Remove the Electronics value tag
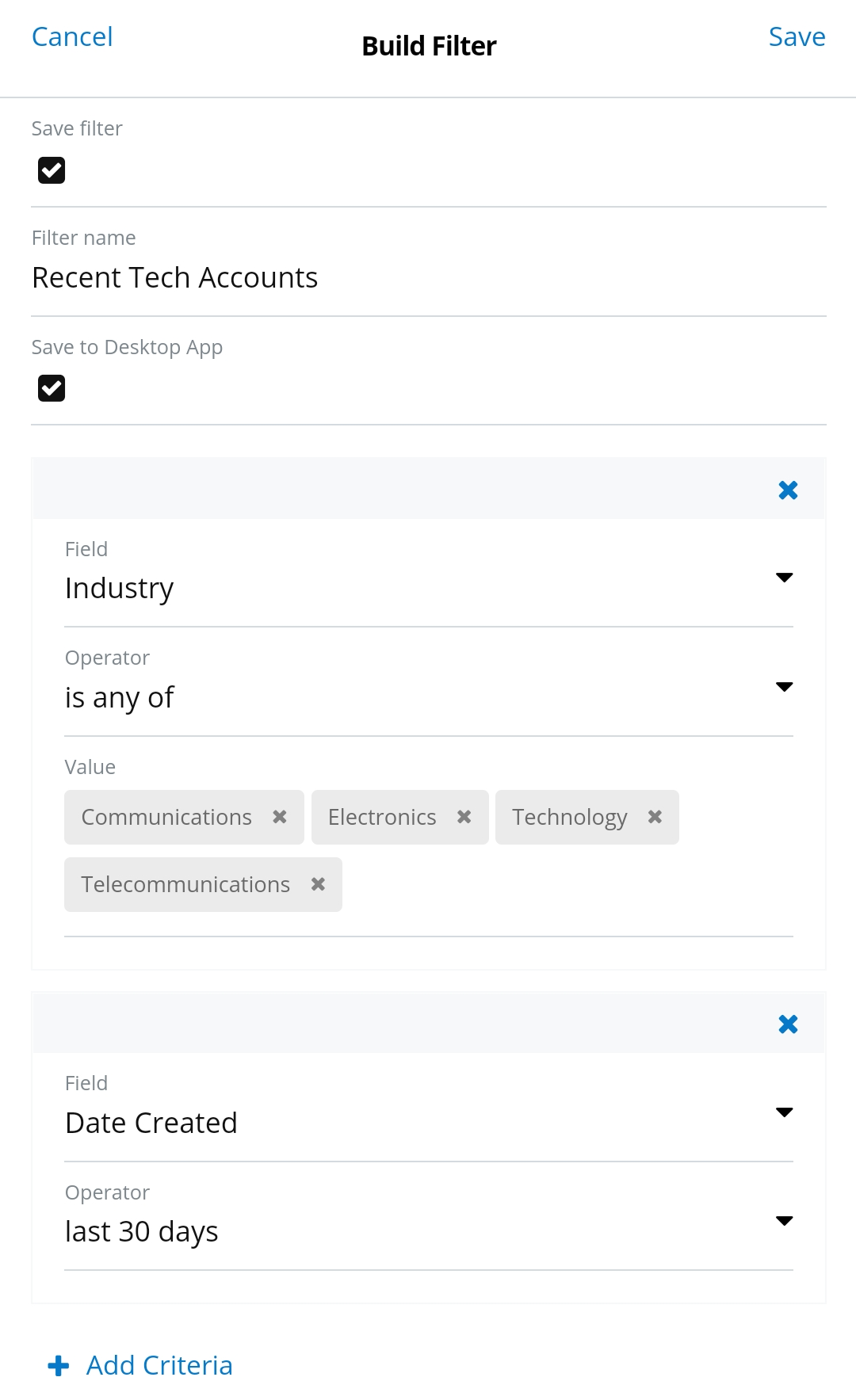The width and height of the screenshot is (856, 1400). tap(464, 817)
